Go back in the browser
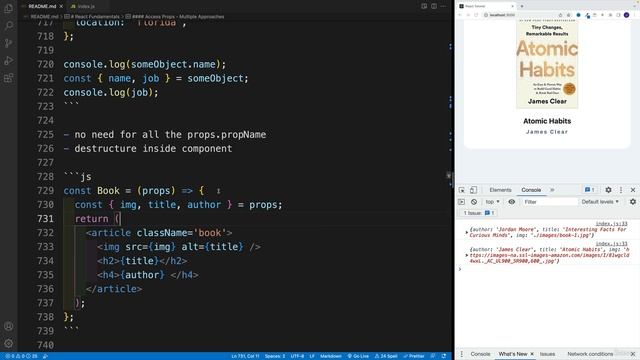 coord(460,15)
